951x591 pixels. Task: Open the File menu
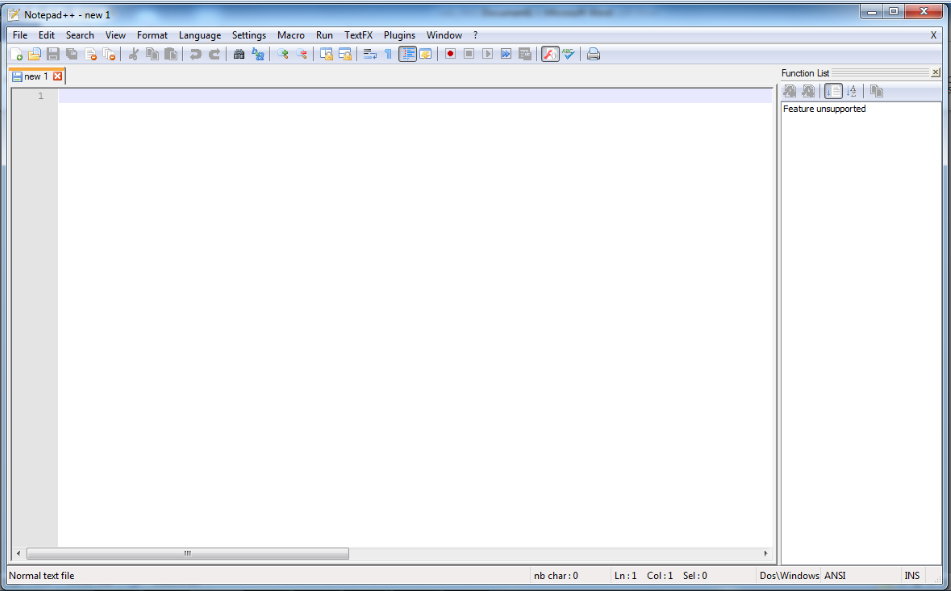20,35
